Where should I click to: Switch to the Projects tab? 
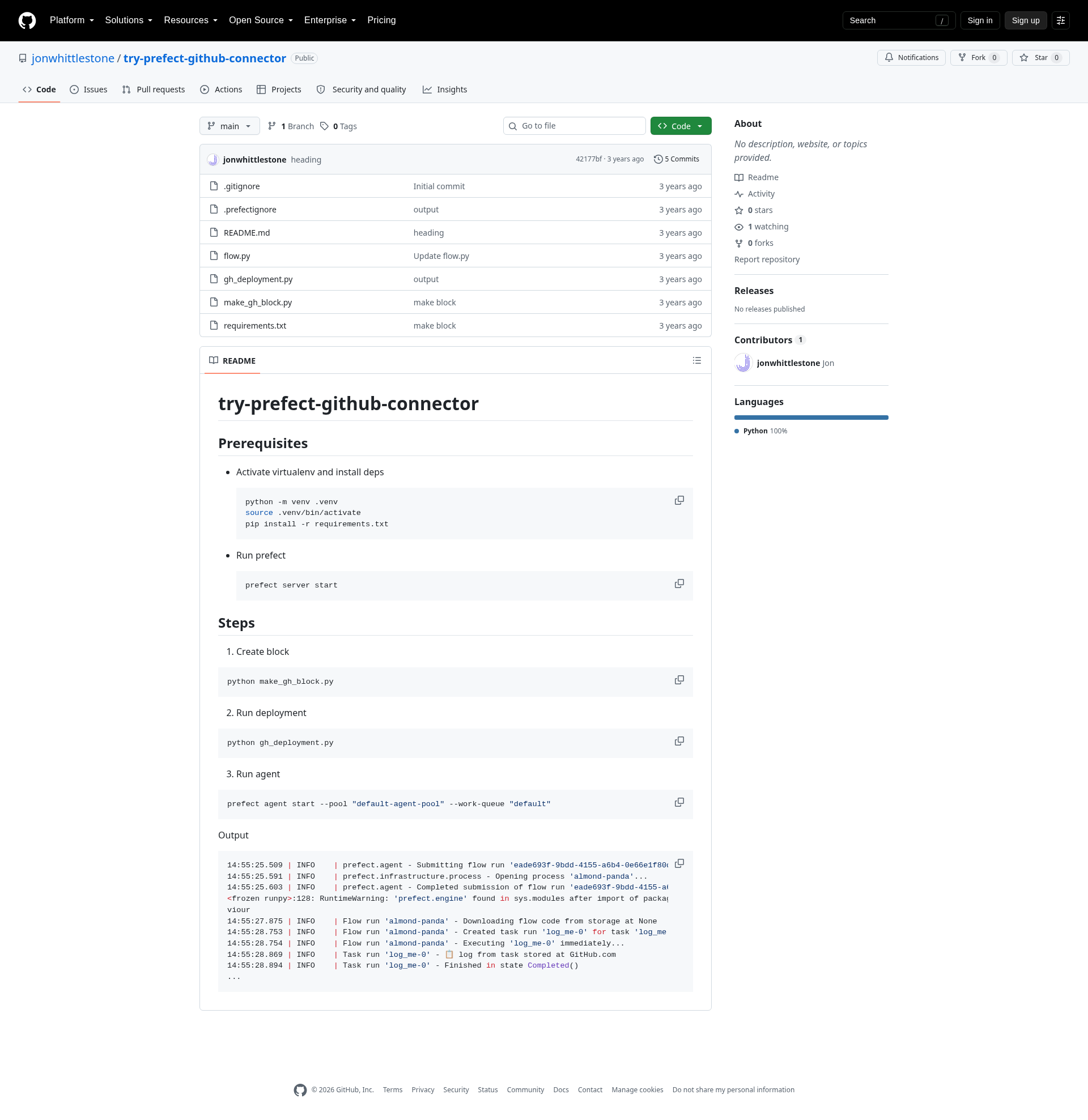pyautogui.click(x=279, y=90)
